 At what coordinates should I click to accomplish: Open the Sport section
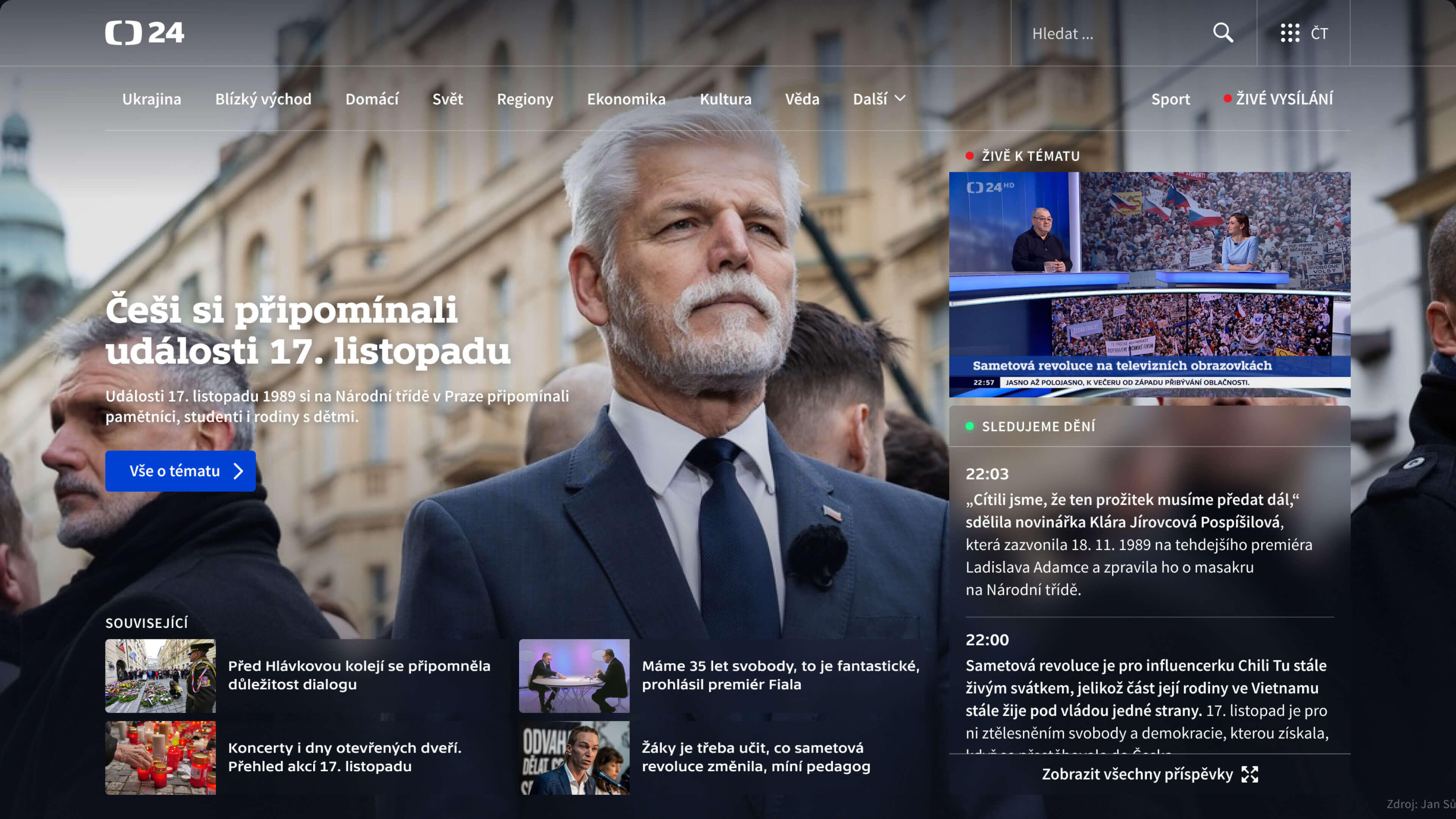coord(1170,99)
